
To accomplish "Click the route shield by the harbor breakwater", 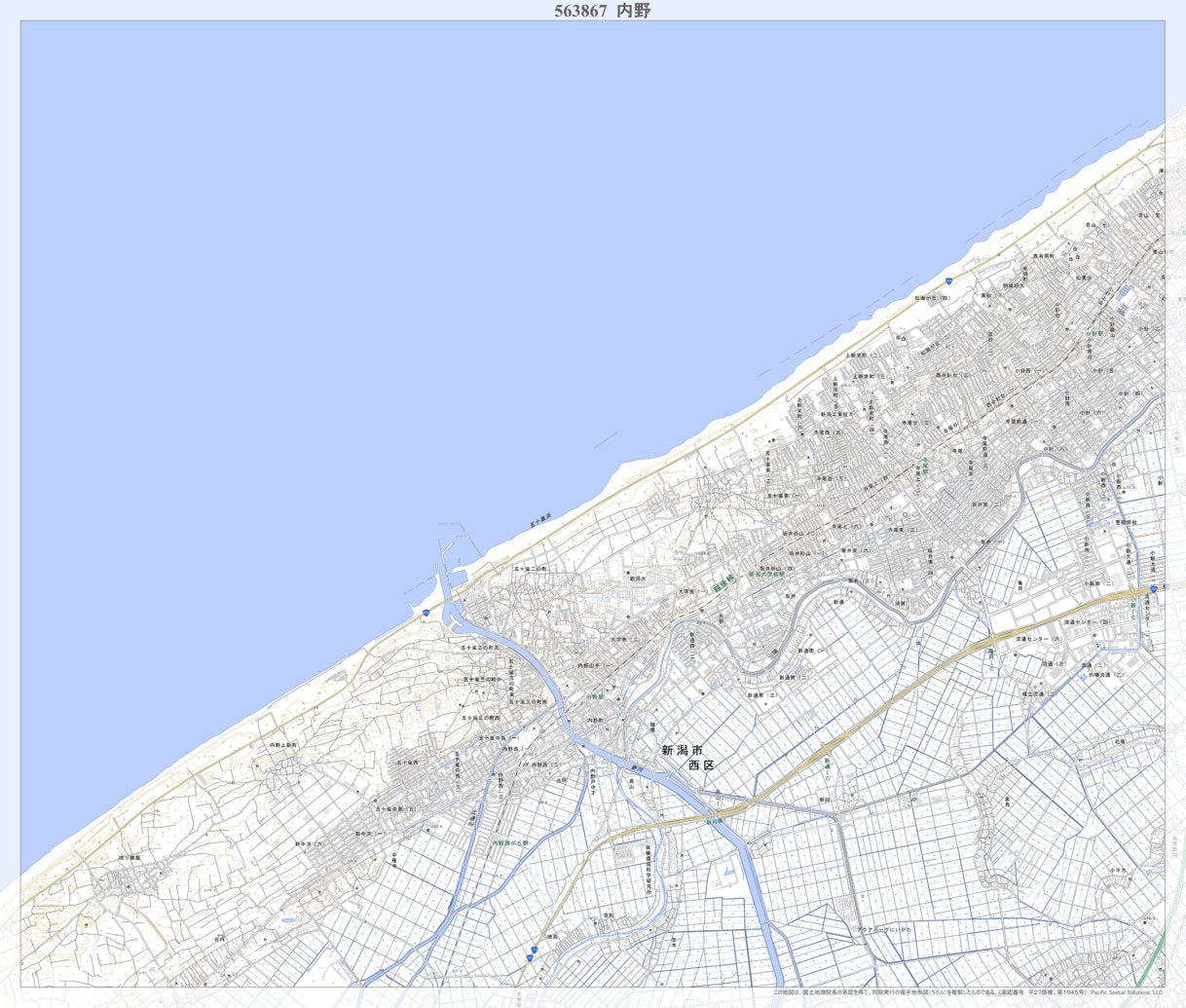I will 426,613.
